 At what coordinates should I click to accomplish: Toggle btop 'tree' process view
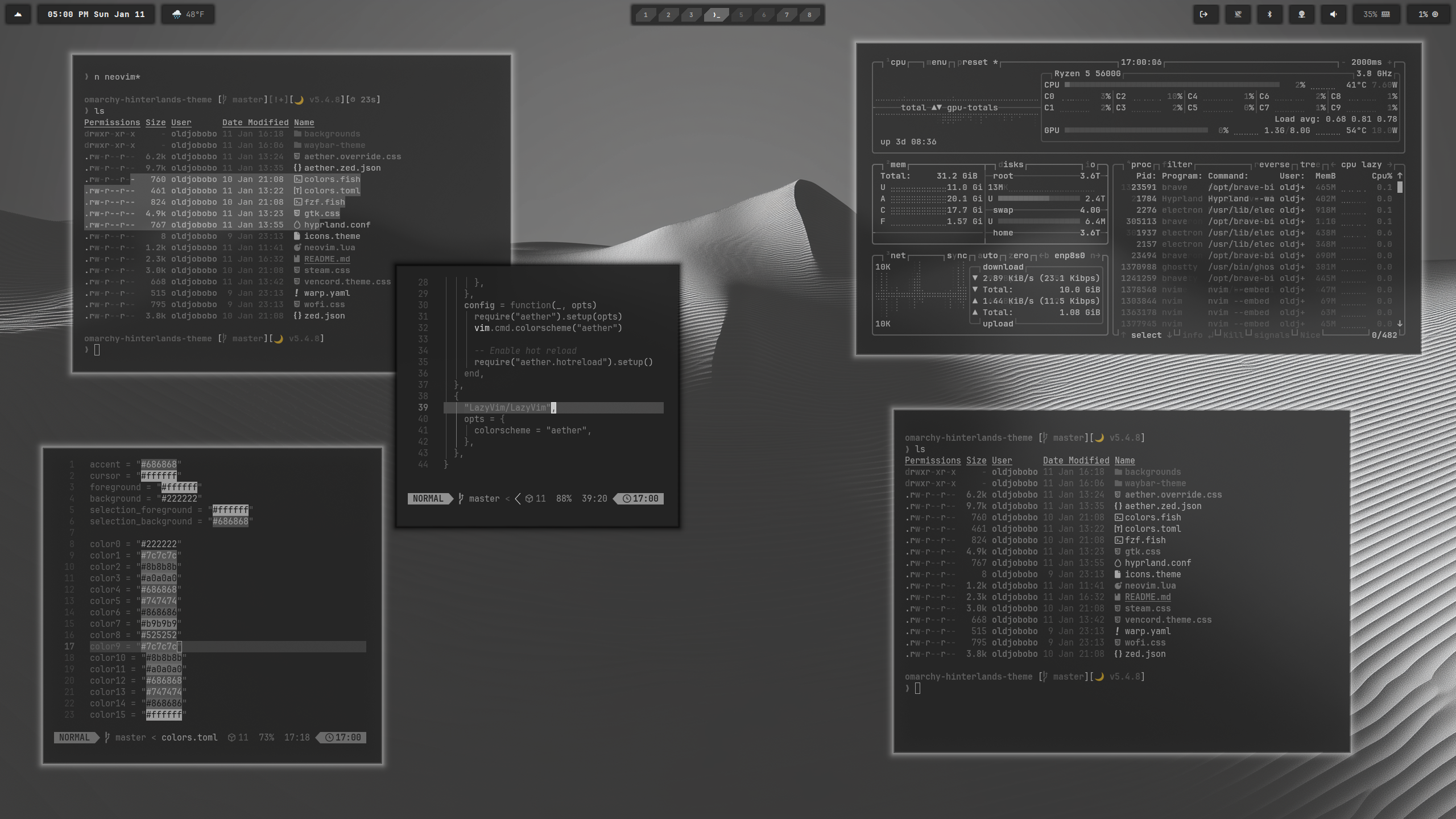click(x=1309, y=164)
